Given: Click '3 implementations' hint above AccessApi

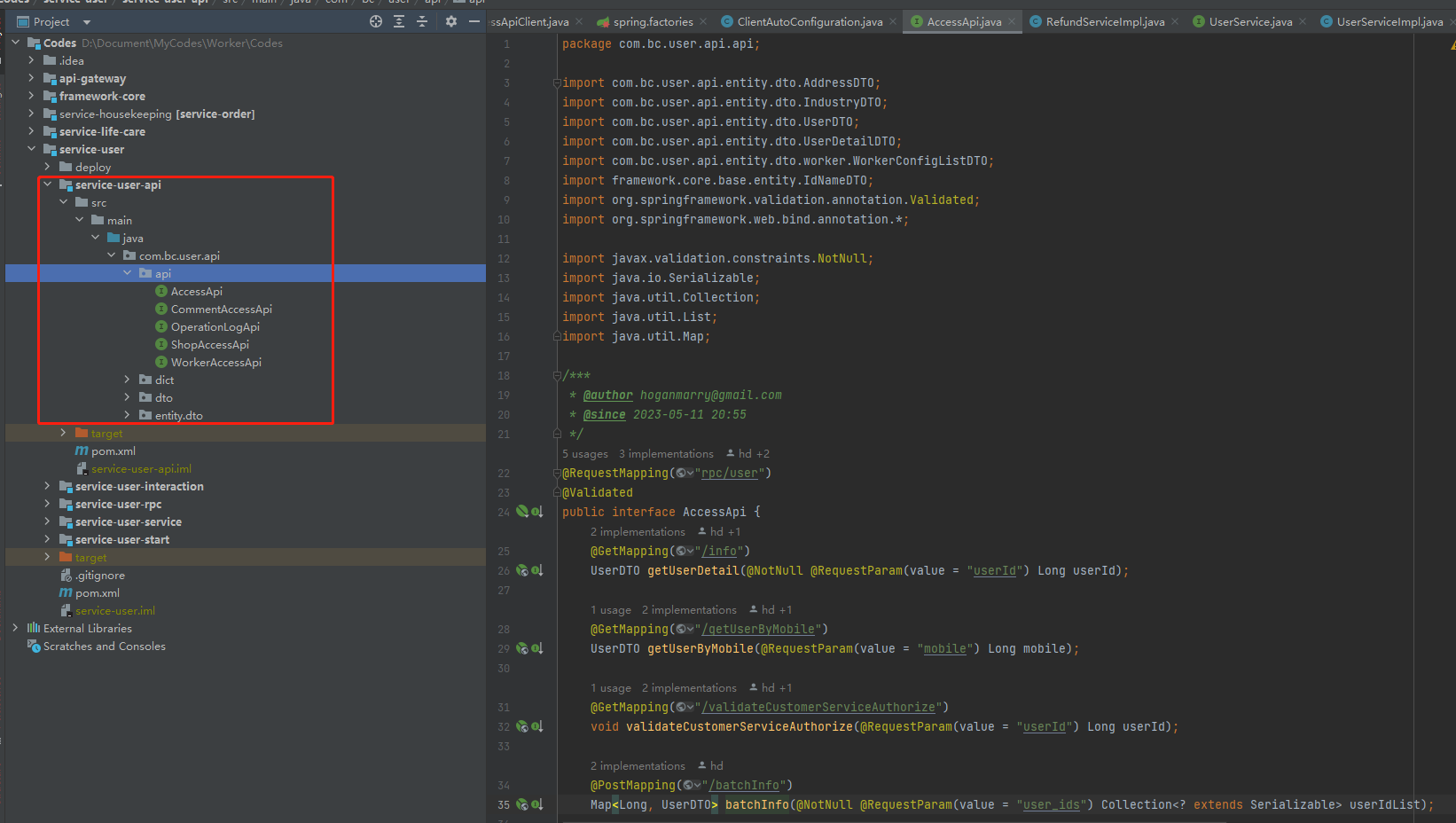Looking at the screenshot, I should tap(666, 454).
